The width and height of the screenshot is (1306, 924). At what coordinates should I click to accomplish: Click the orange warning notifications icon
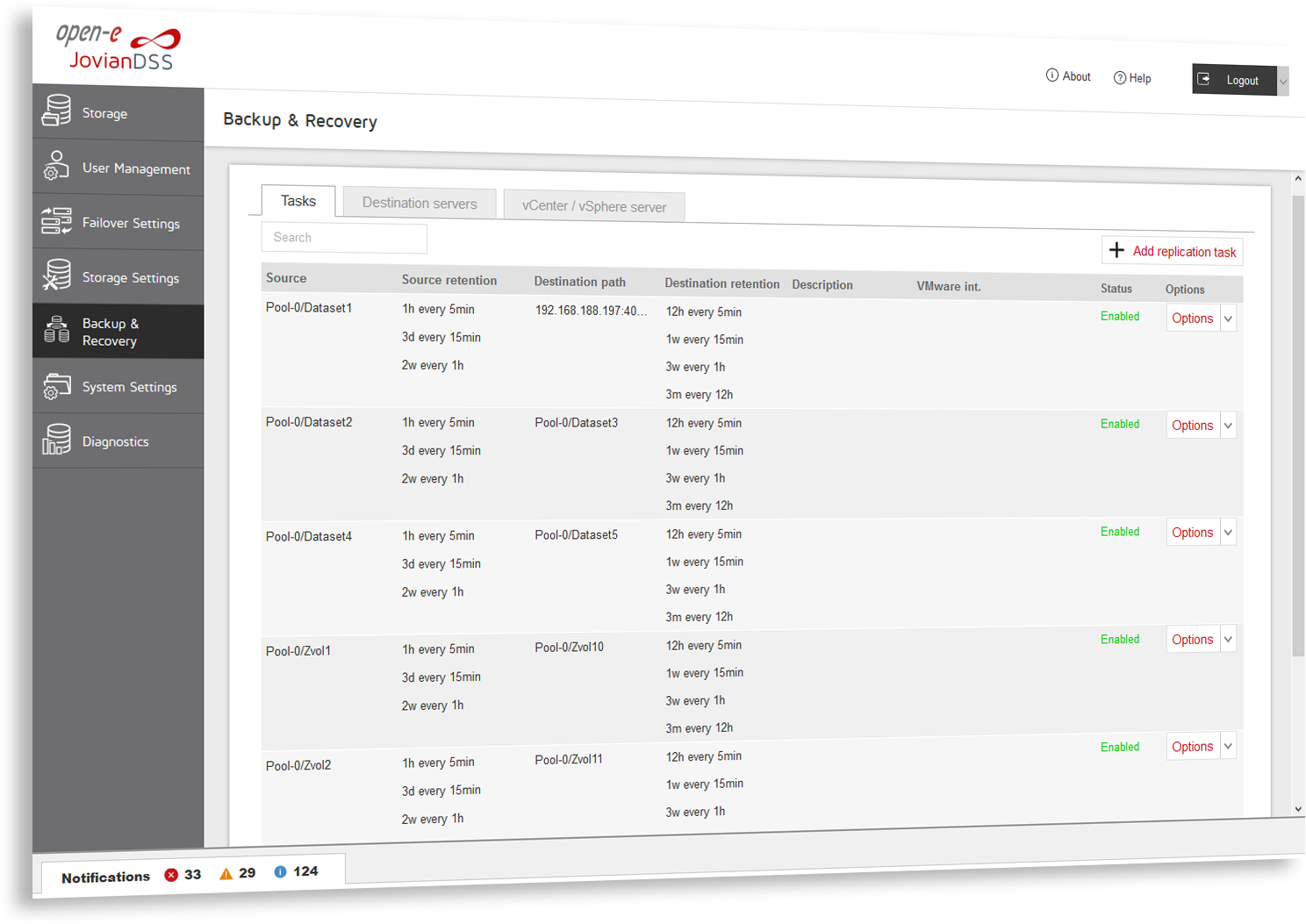[x=226, y=873]
